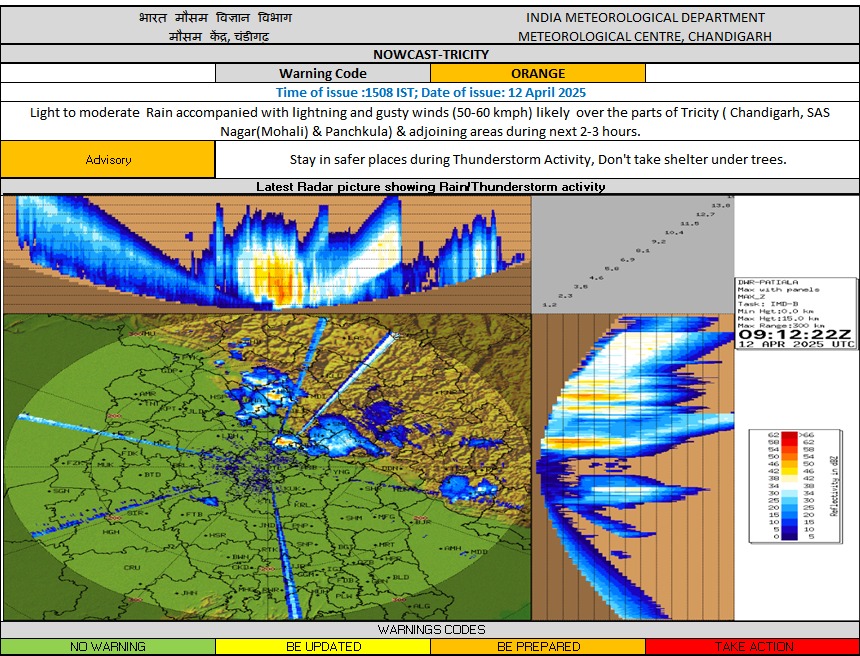Click the JND station label on map
The width and height of the screenshot is (860, 656).
point(267,525)
